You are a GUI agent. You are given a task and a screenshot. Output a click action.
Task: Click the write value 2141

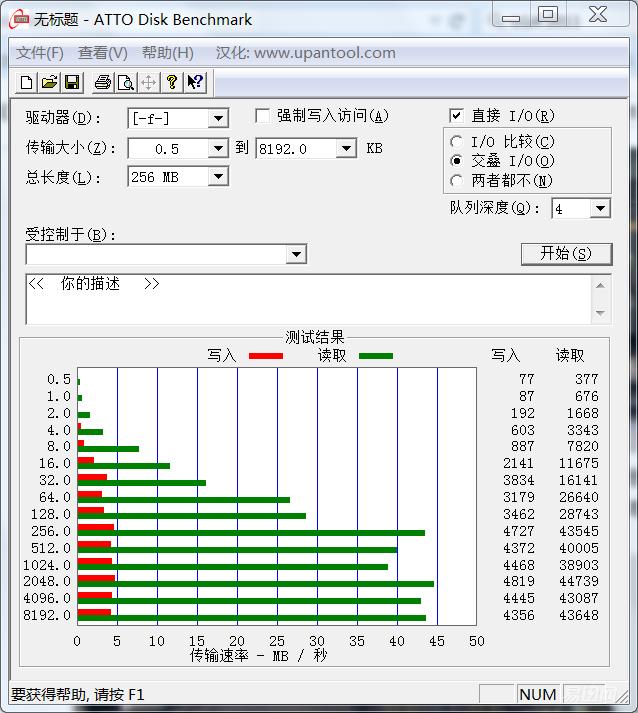(518, 463)
